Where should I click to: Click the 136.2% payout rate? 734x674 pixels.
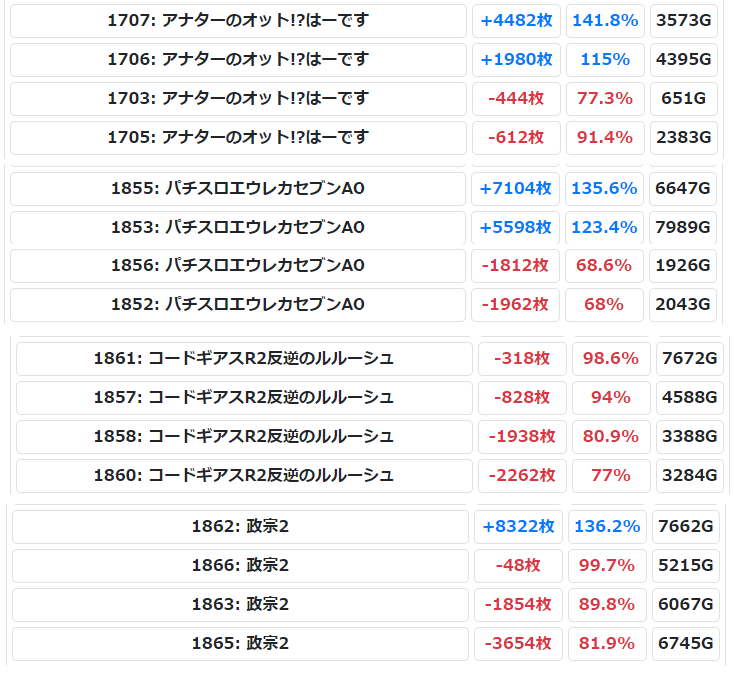click(607, 527)
